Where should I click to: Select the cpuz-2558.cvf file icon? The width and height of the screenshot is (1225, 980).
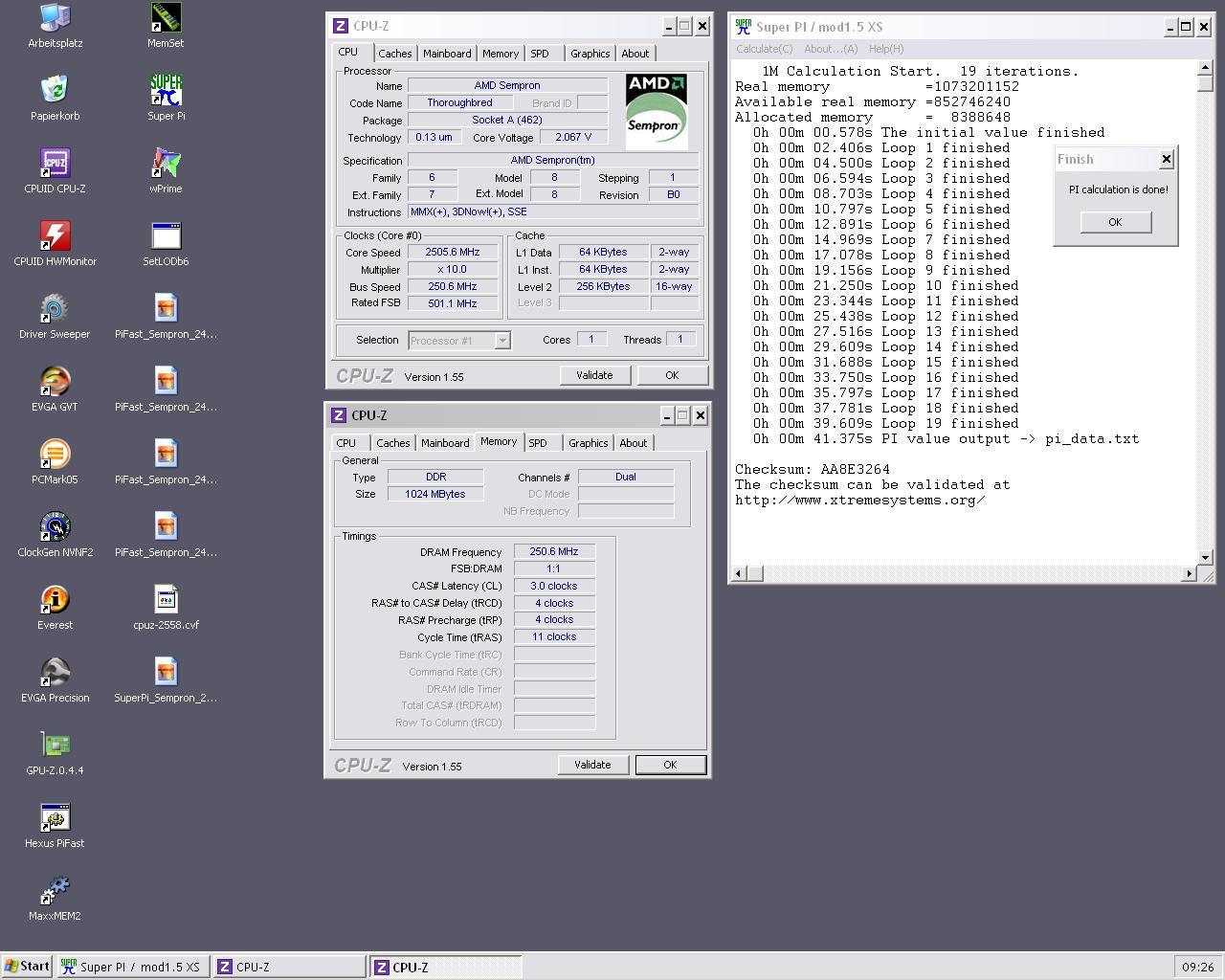coord(166,608)
